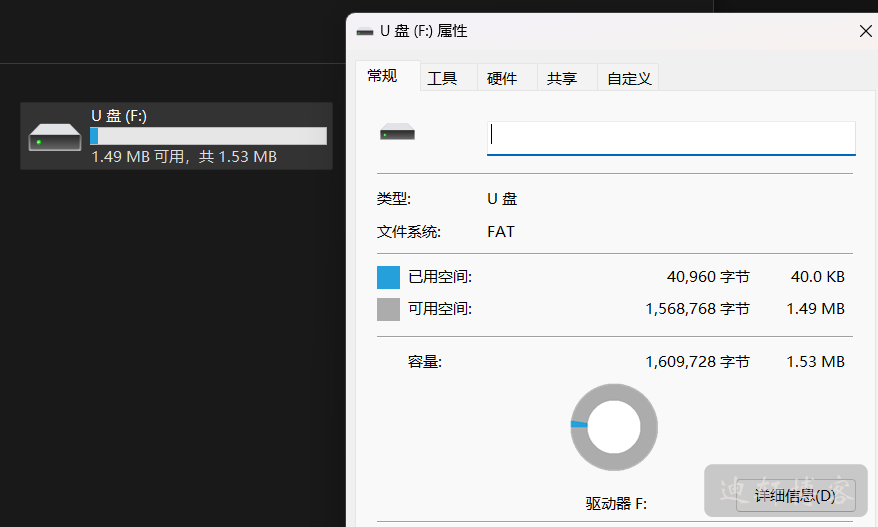Click the gray 可用空间 color swatch
878x527 pixels.
(x=388, y=309)
